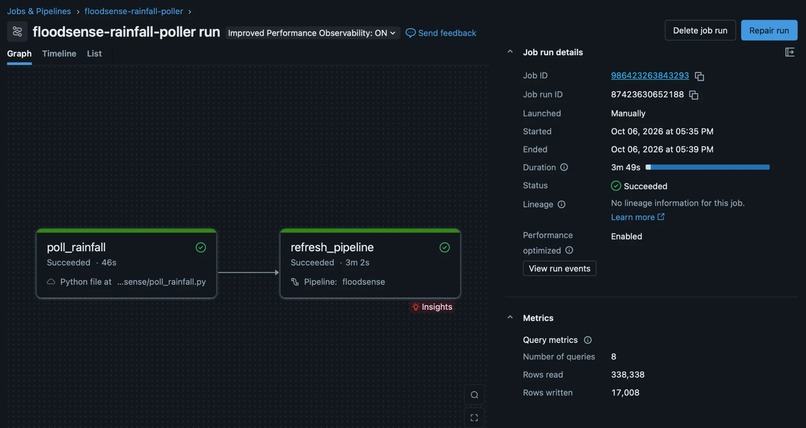Click the Repair run button
This screenshot has height=428, width=806.
pos(769,30)
